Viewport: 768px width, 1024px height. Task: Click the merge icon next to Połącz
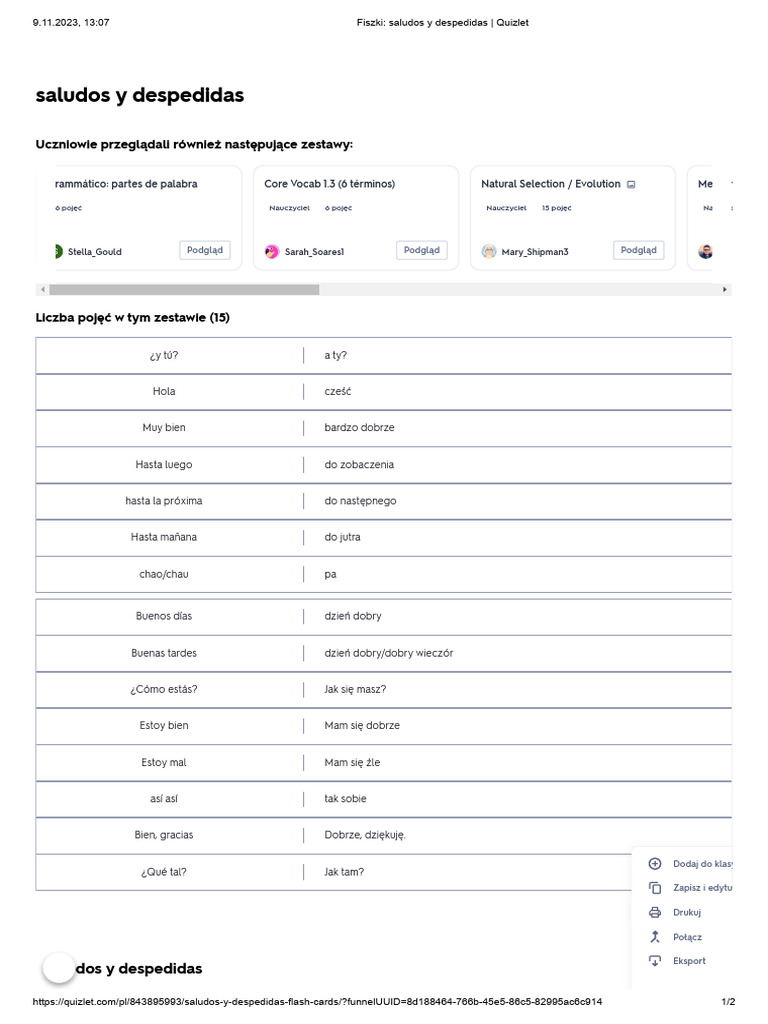coord(655,937)
